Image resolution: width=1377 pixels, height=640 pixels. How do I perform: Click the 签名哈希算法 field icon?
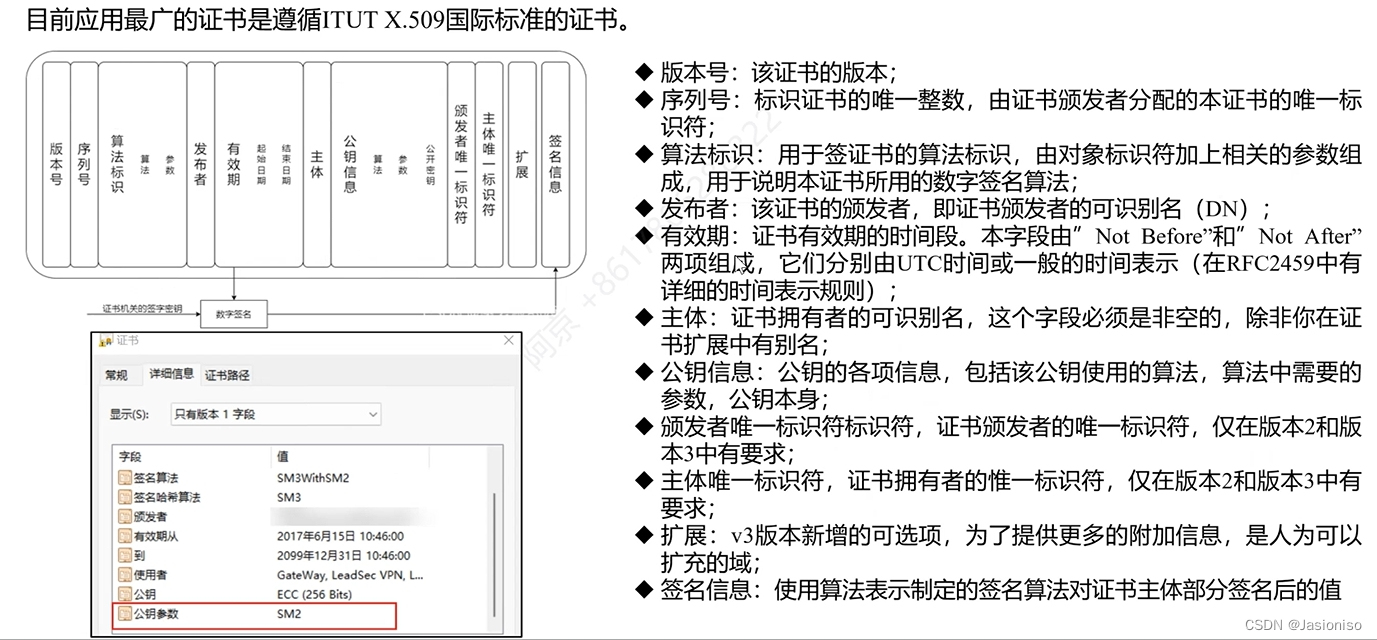[x=125, y=497]
